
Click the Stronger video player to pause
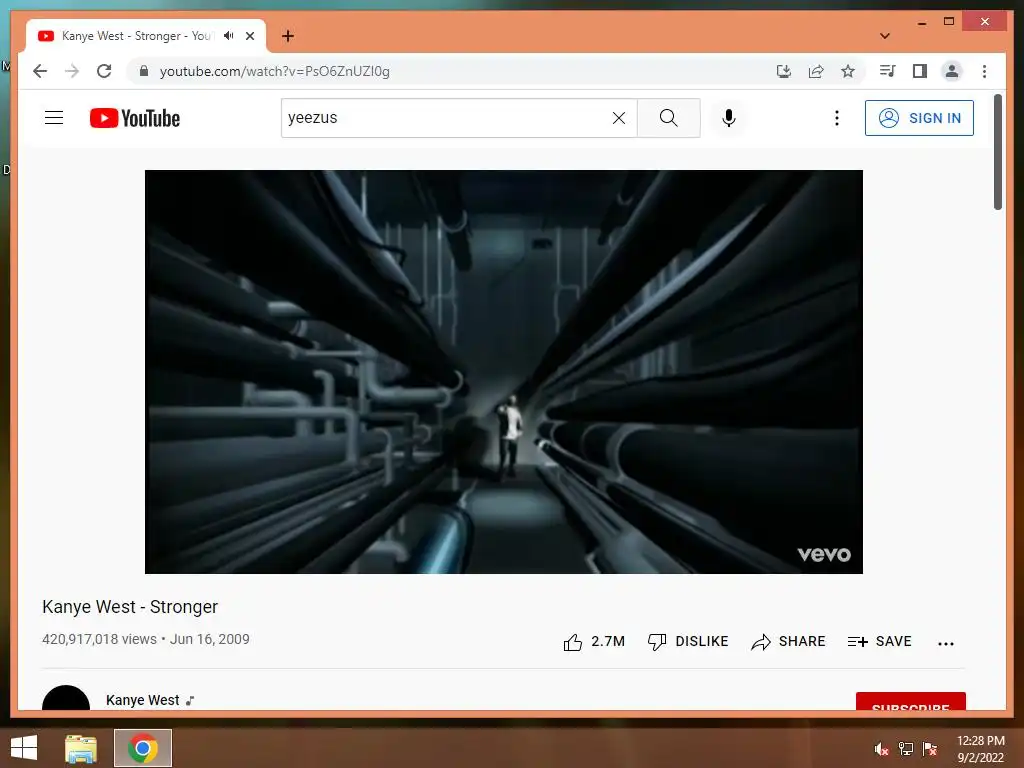[504, 372]
